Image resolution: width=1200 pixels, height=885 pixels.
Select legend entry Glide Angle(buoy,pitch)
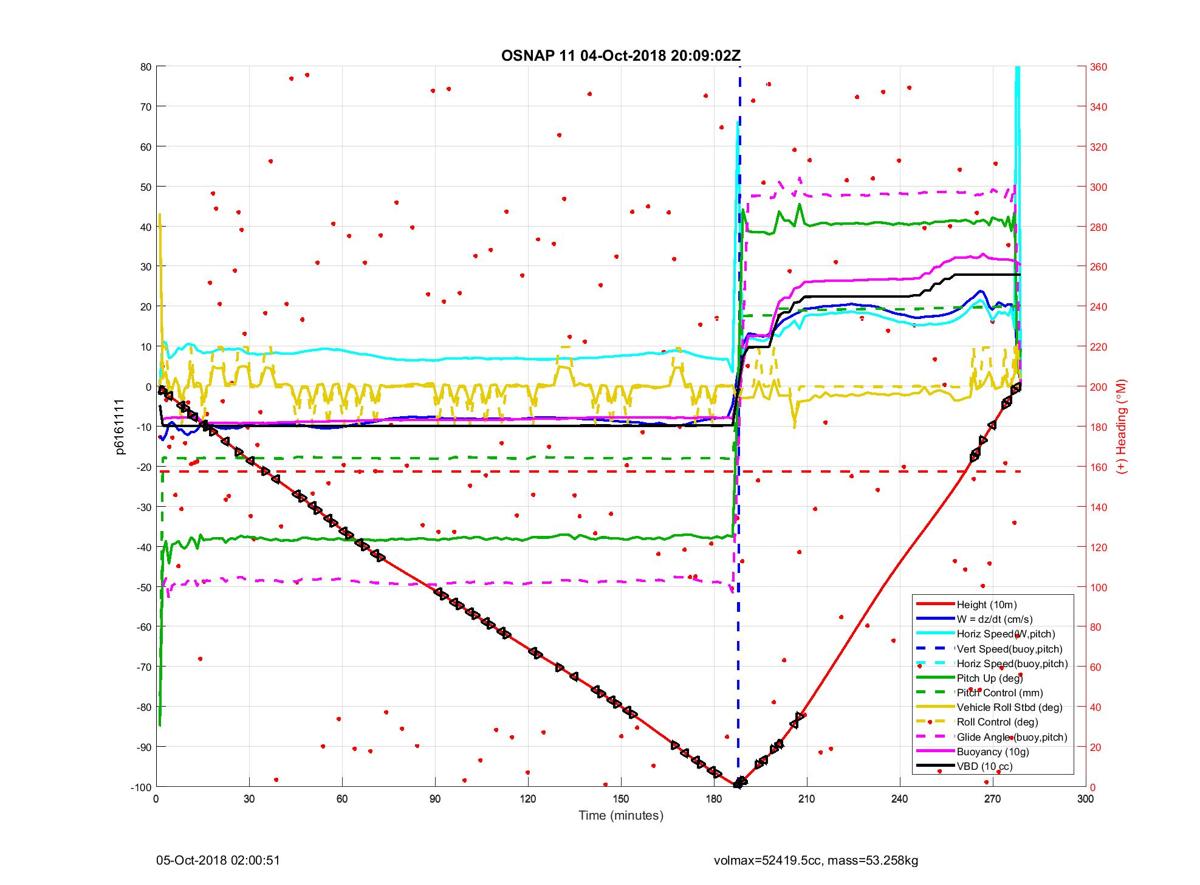pyautogui.click(x=1012, y=736)
